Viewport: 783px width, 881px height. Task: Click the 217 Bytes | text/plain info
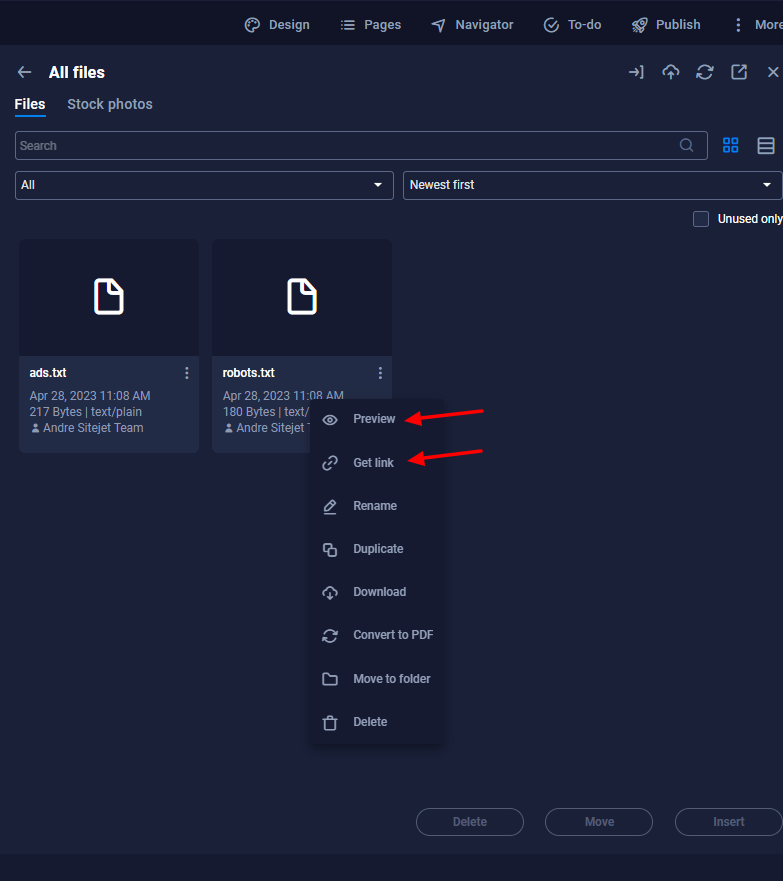(85, 412)
